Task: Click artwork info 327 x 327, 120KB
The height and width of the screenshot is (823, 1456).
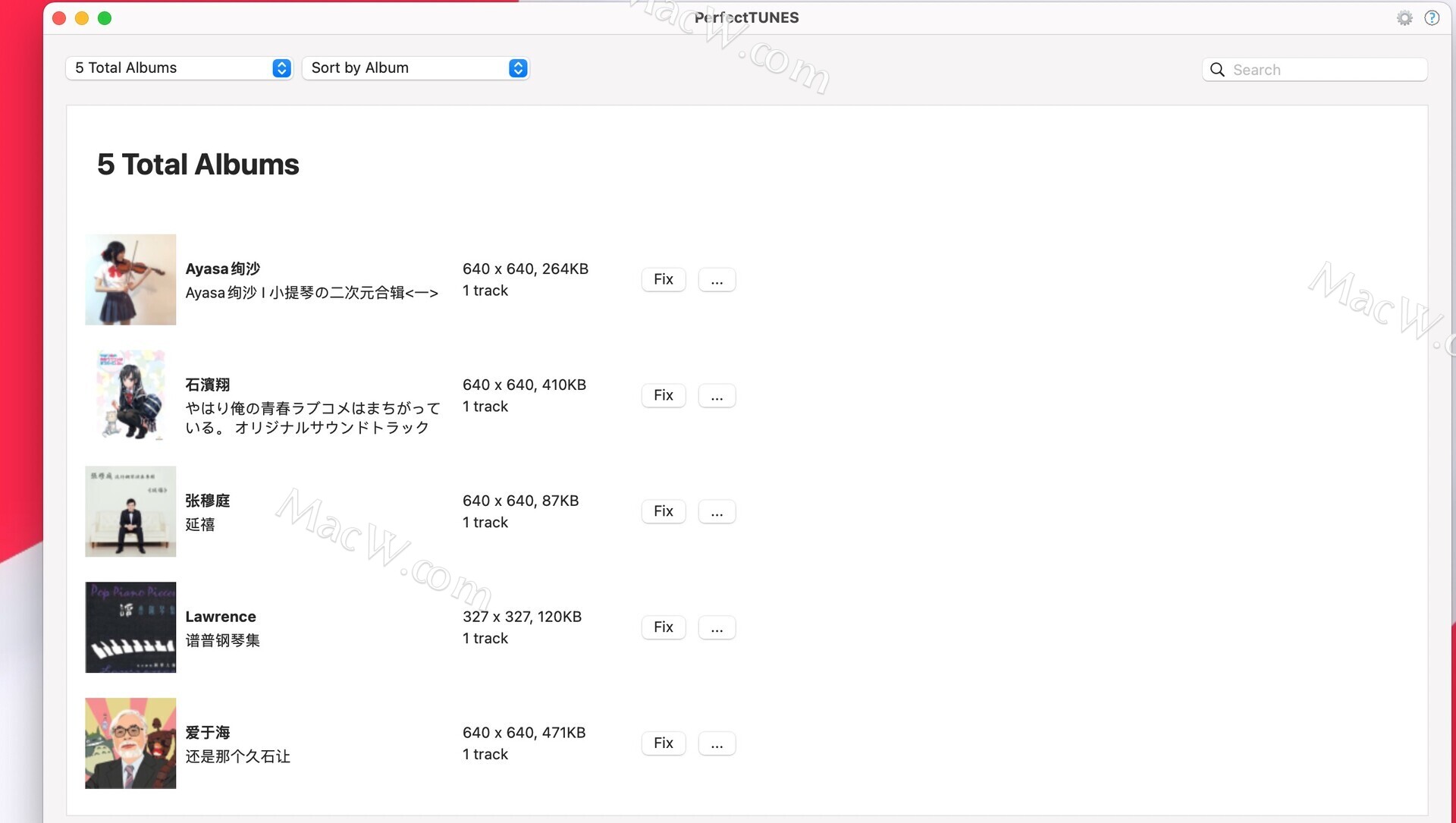Action: point(522,617)
